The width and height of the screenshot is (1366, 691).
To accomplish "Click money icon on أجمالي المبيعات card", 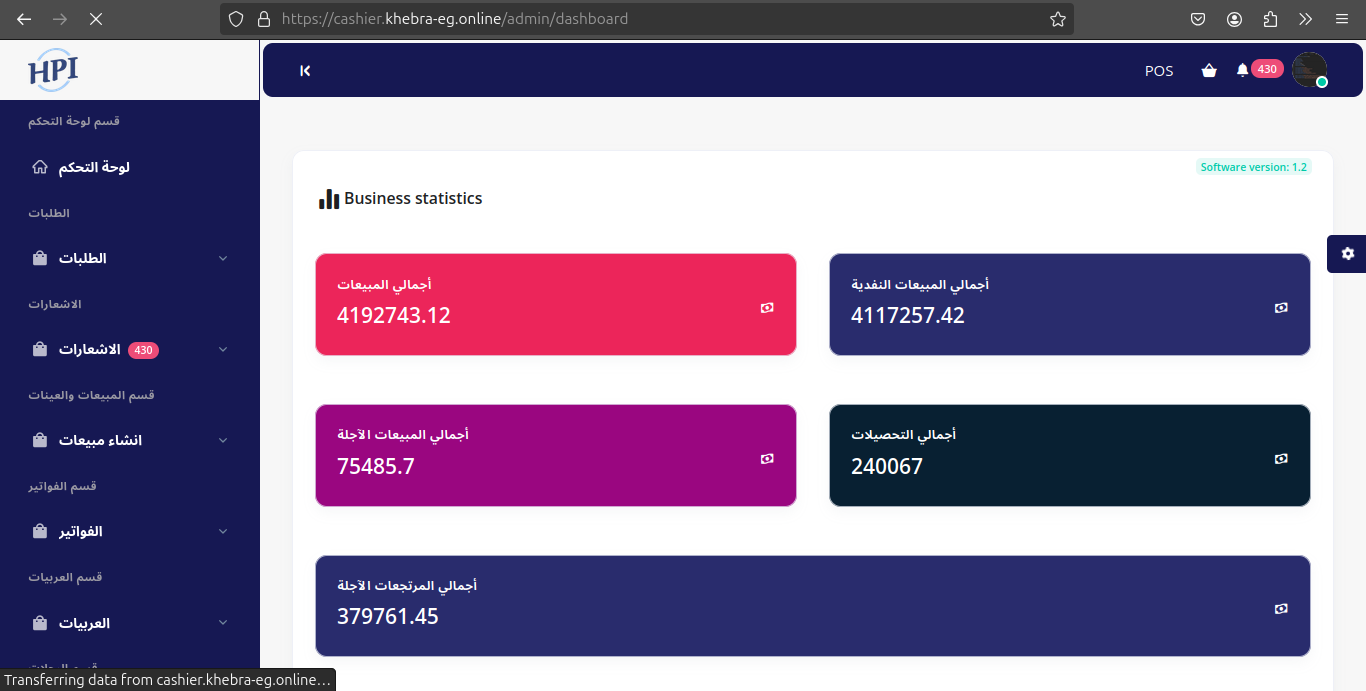I will click(767, 308).
